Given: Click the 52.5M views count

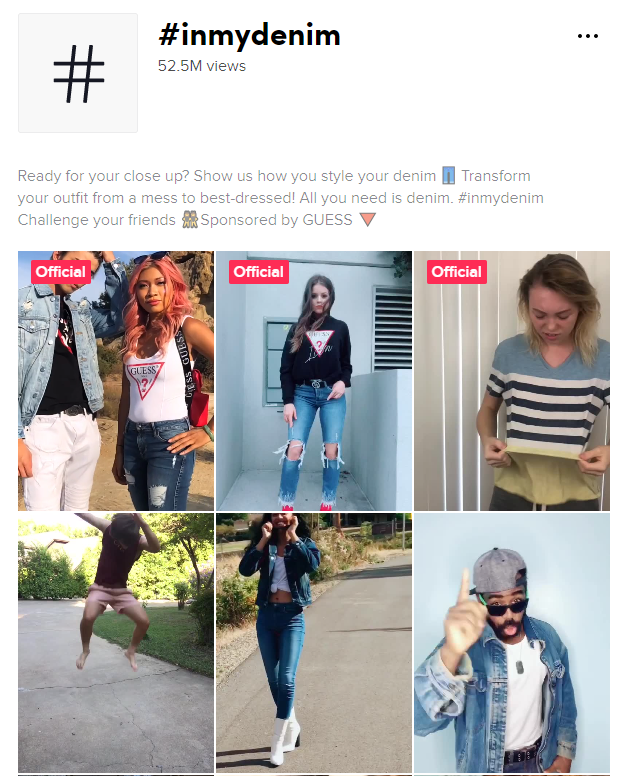Looking at the screenshot, I should tap(202, 66).
